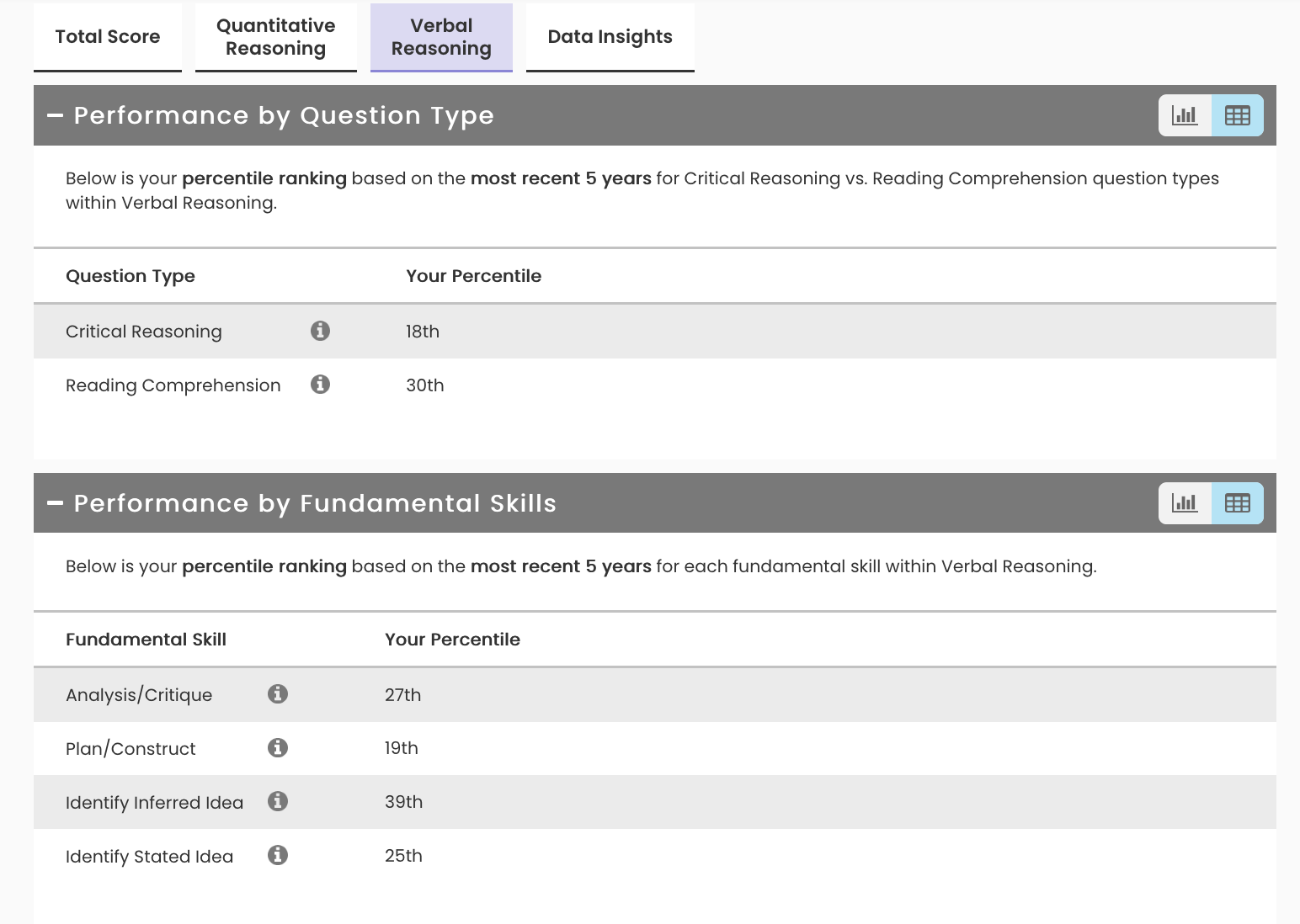
Task: Collapse Performance by Fundamental Skills section
Action: tap(56, 503)
